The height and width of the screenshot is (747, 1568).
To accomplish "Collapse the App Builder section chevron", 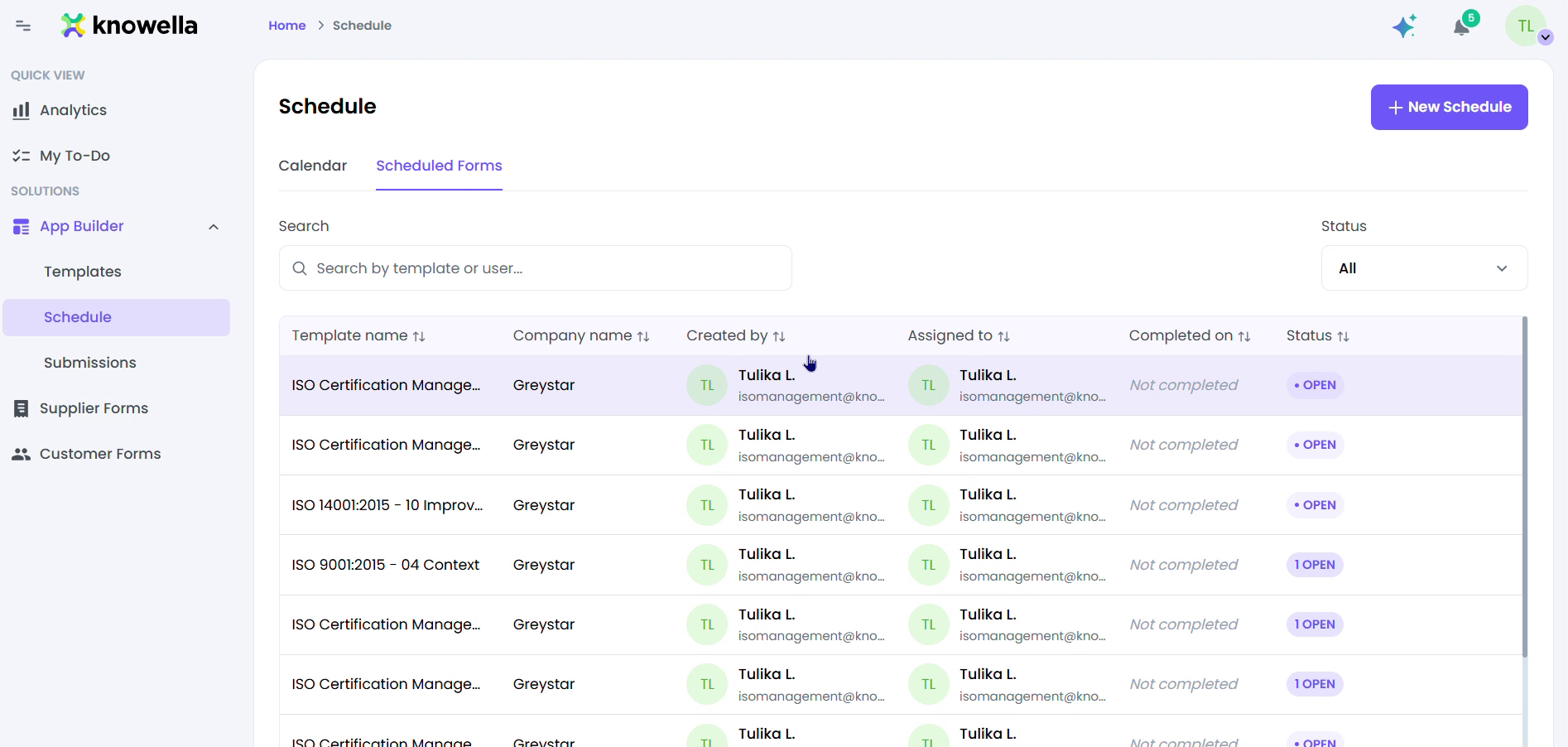I will click(214, 227).
